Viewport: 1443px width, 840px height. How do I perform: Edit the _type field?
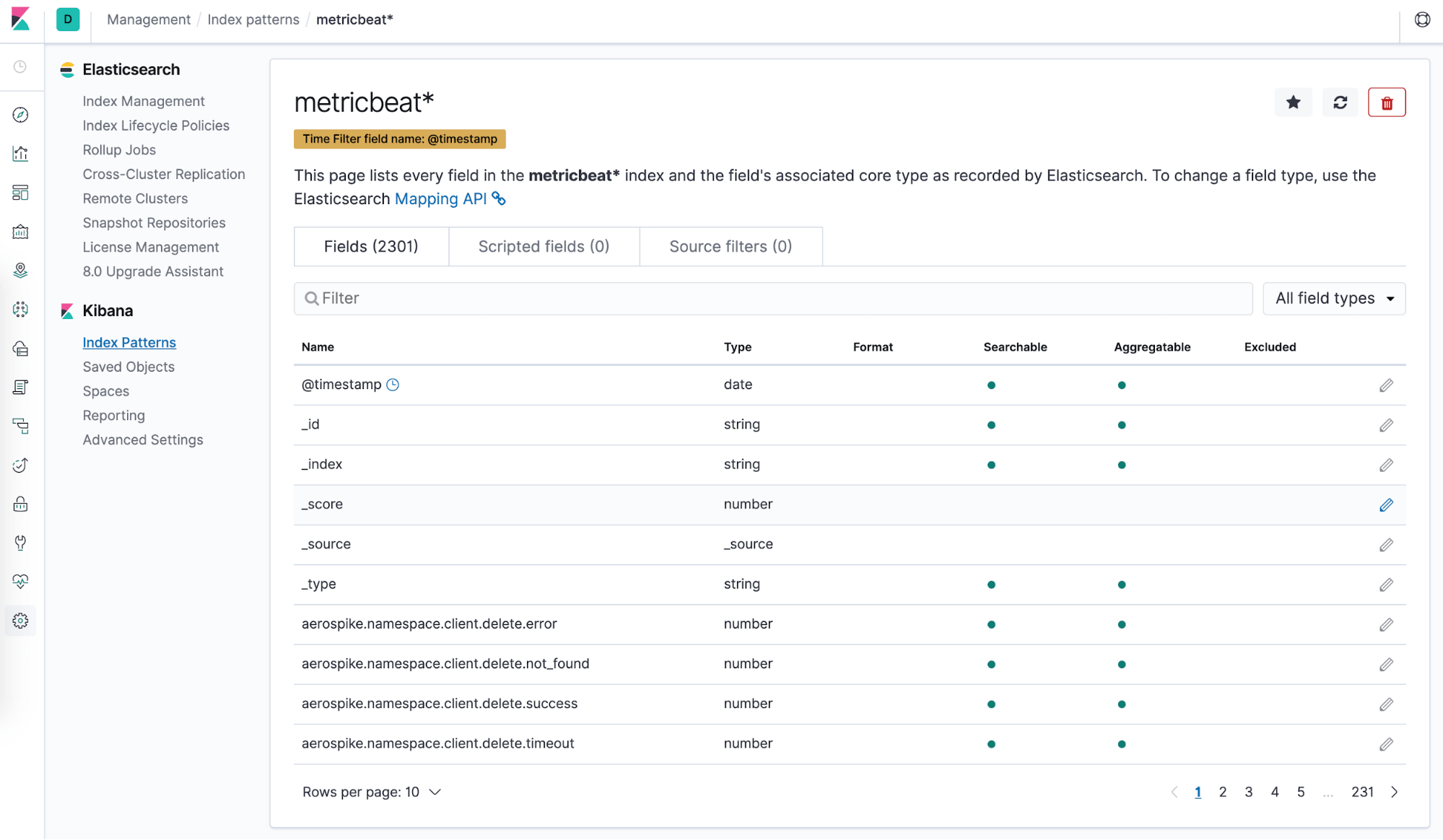(x=1387, y=585)
